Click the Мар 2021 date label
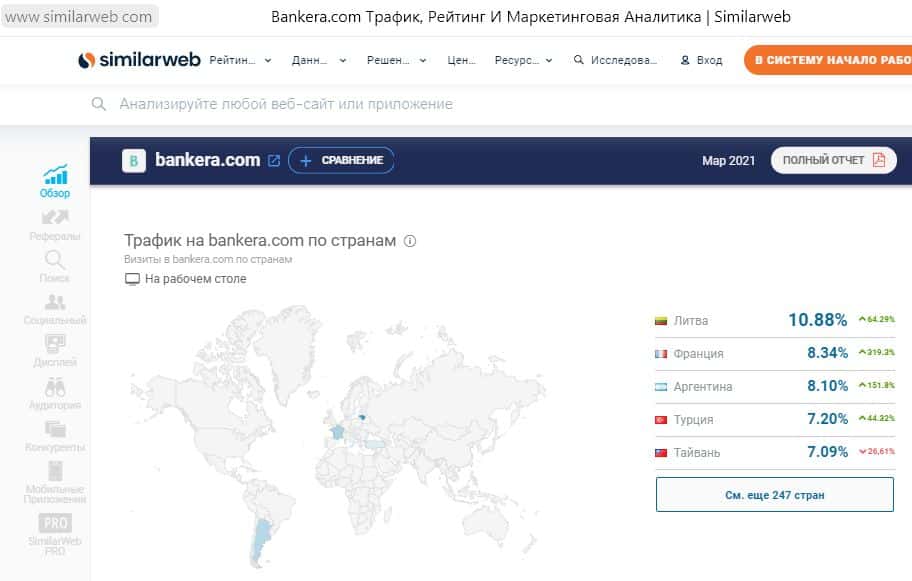This screenshot has height=581, width=912. (728, 161)
